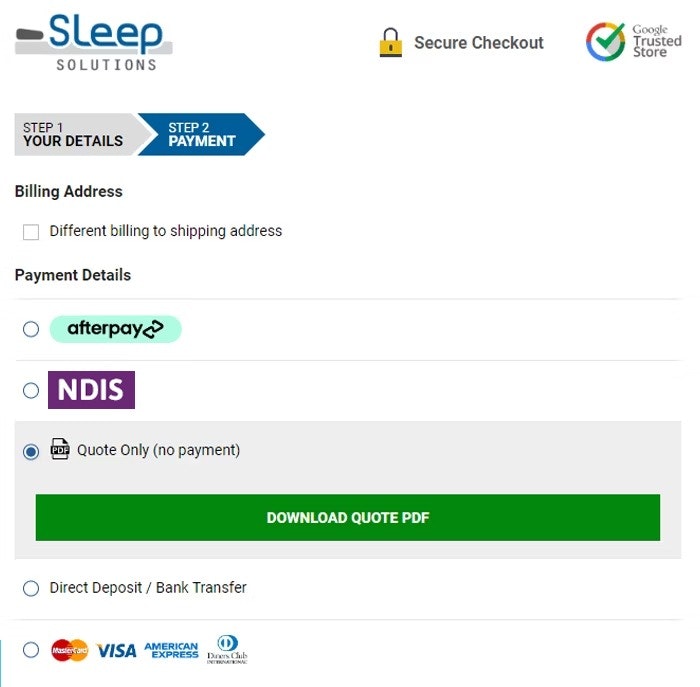
Task: Click the Sleep Solutions logo
Action: pyautogui.click(x=94, y=42)
